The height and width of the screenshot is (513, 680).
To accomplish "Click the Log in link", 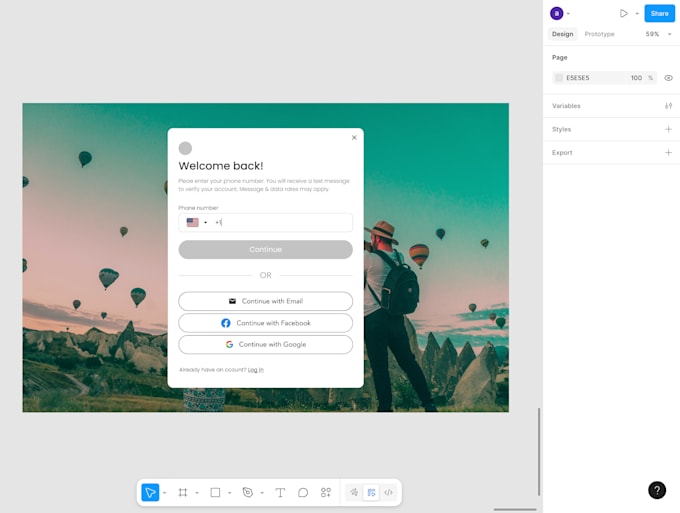I will [x=255, y=370].
